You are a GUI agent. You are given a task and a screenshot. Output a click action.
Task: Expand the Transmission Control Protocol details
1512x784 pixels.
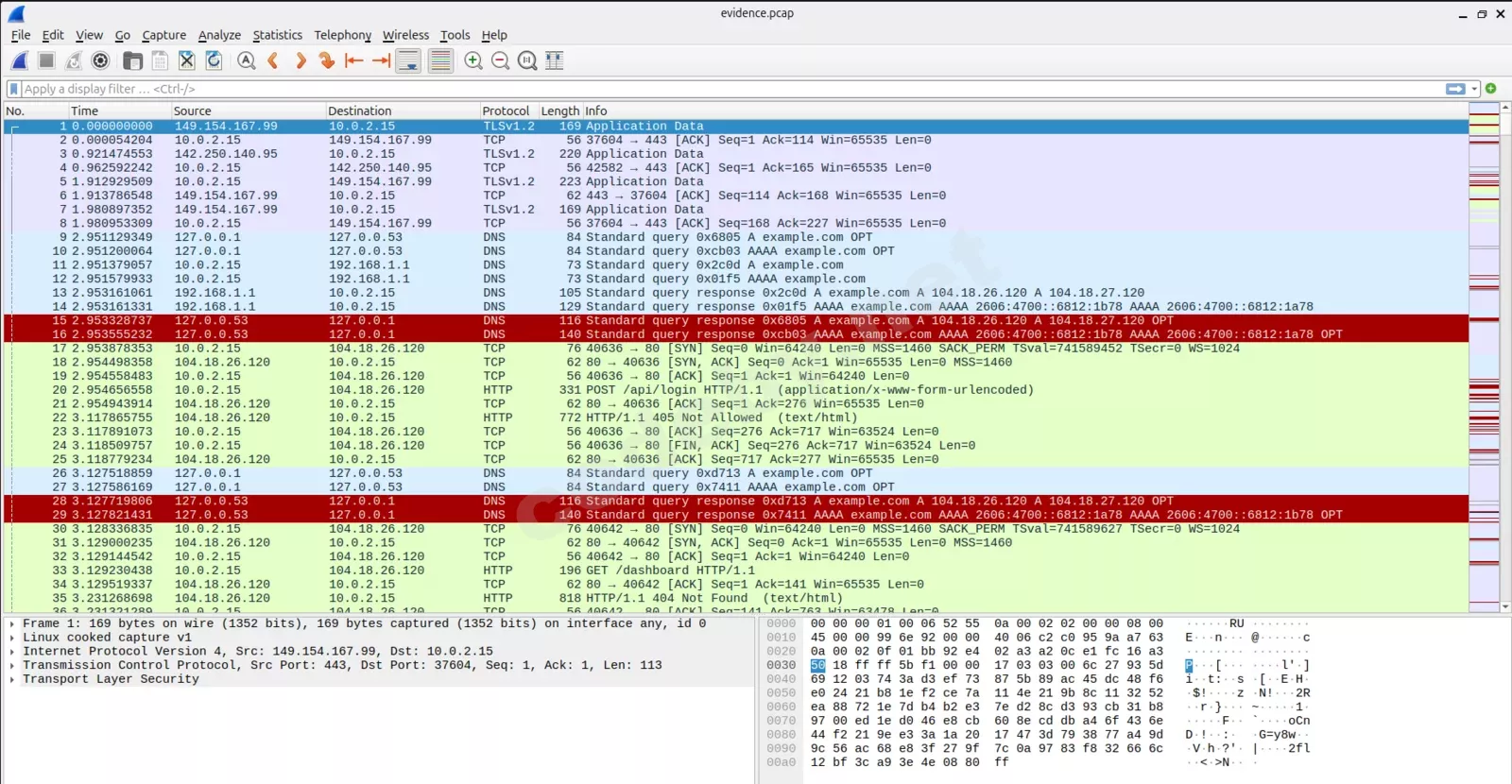click(11, 665)
